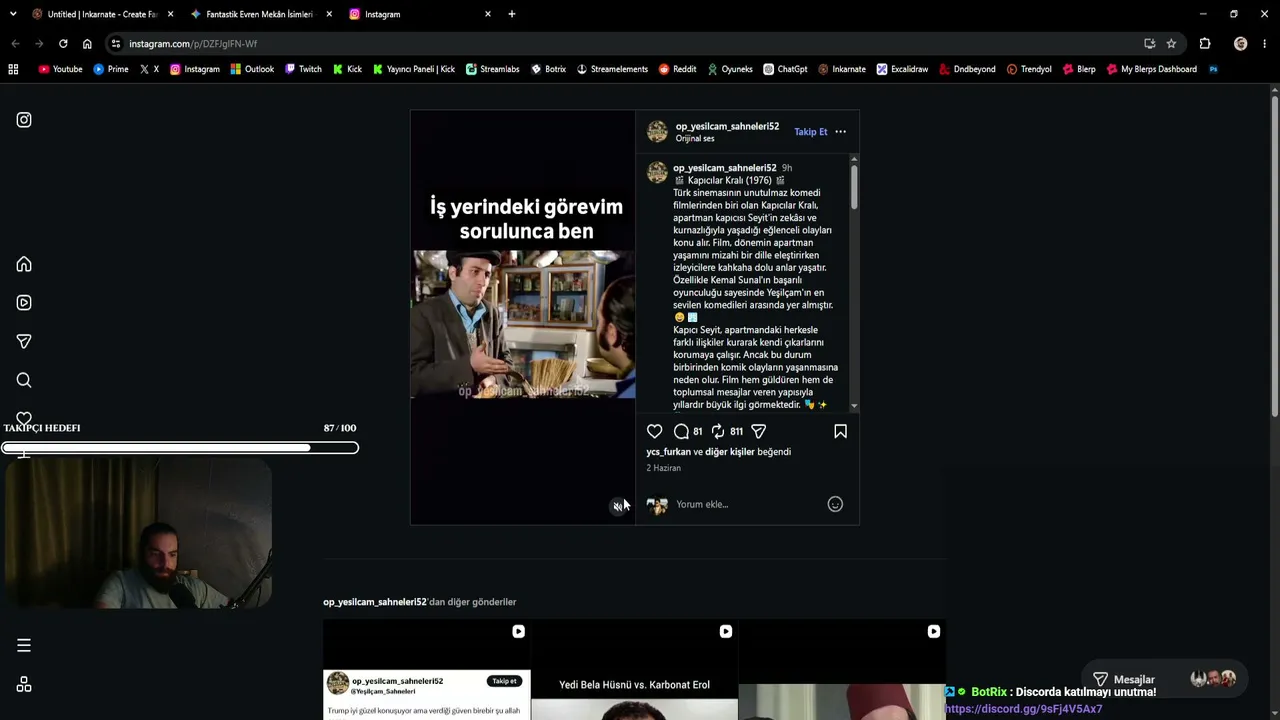Viewport: 1280px width, 720px height.
Task: Share the post with paper-plane icon
Action: pos(759,431)
